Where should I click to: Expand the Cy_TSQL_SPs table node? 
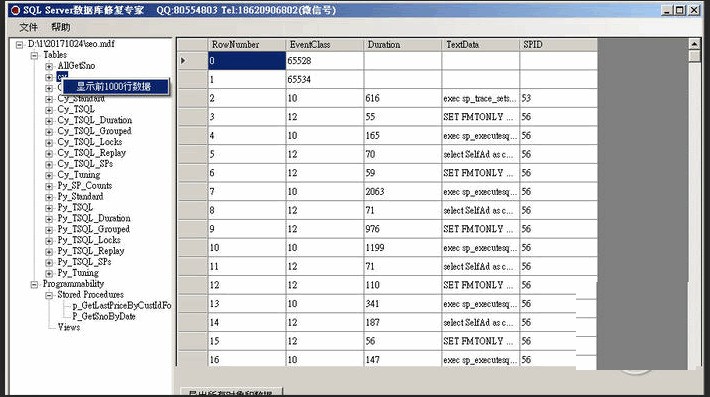[49, 164]
